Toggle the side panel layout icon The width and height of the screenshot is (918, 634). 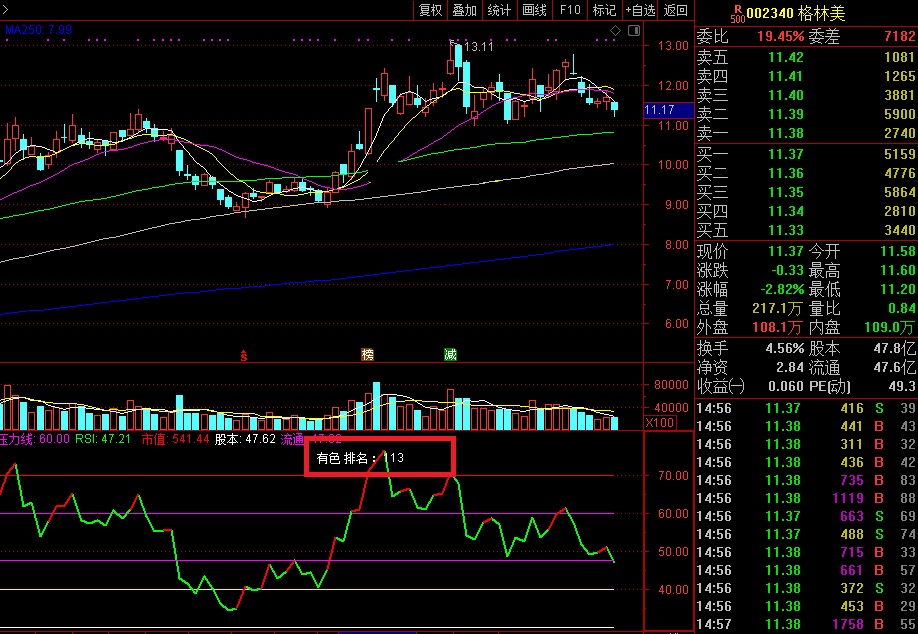[x=634, y=30]
